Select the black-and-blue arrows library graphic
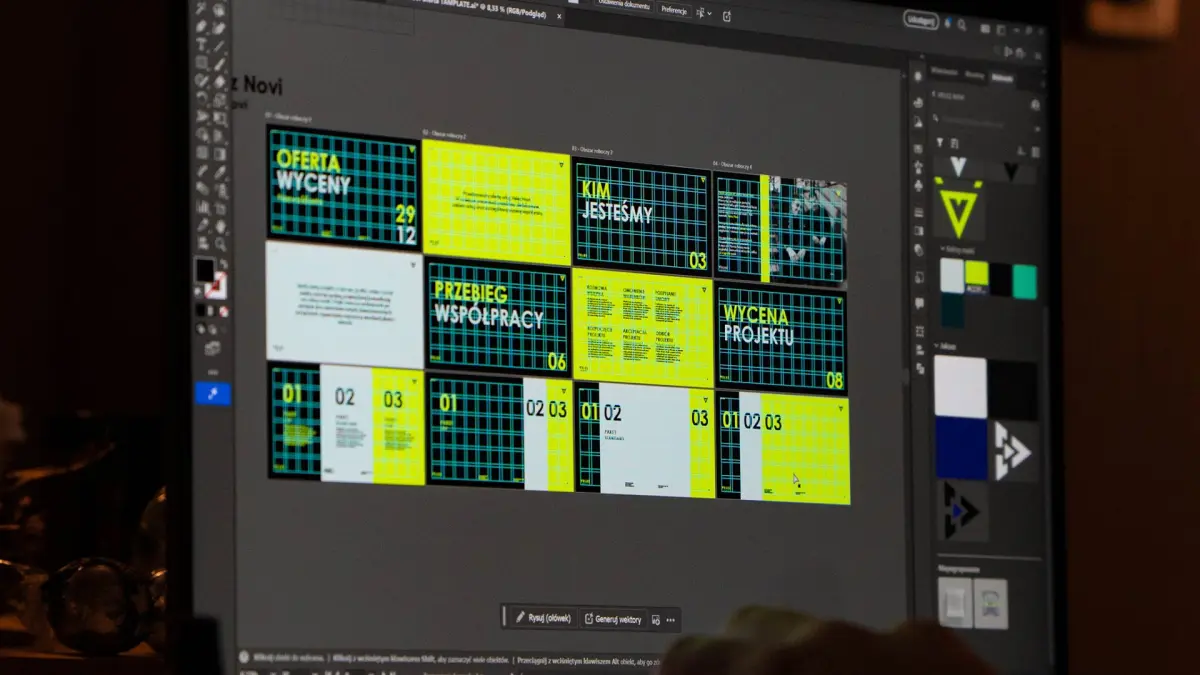 (x=962, y=511)
